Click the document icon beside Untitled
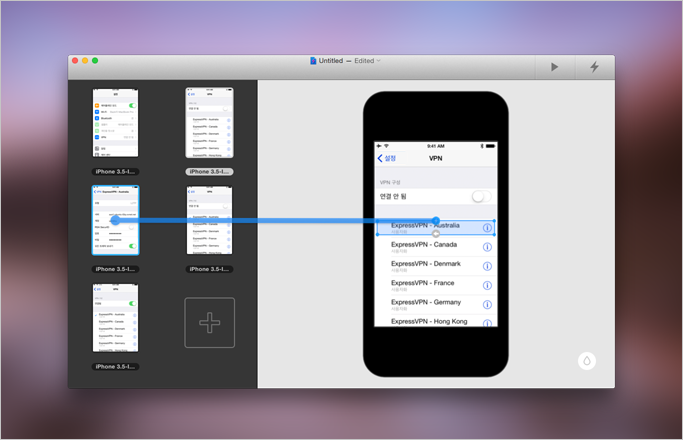Image resolution: width=683 pixels, height=440 pixels. [313, 61]
